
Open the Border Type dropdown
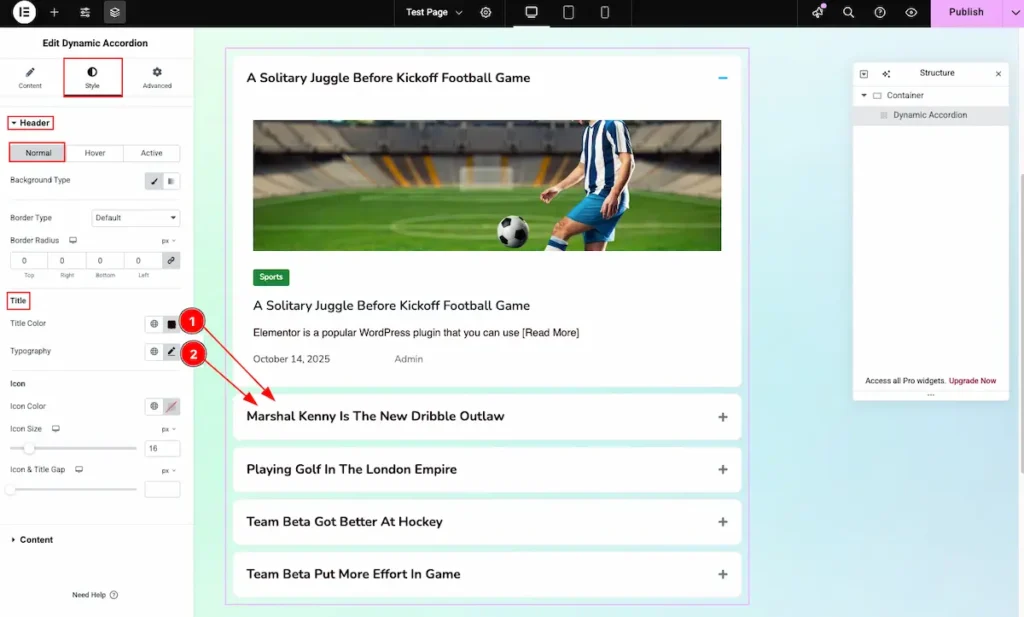(x=136, y=218)
